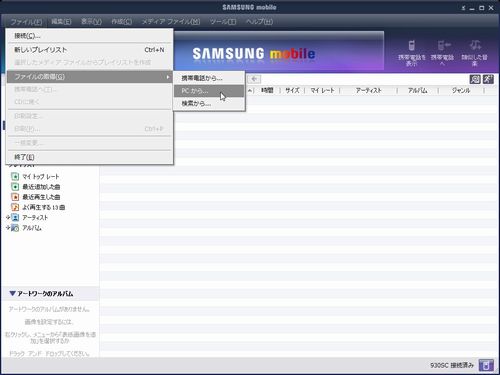500x375 pixels.
Task: Click the icon beside 最近追加した曲
Action: [x=15, y=187]
